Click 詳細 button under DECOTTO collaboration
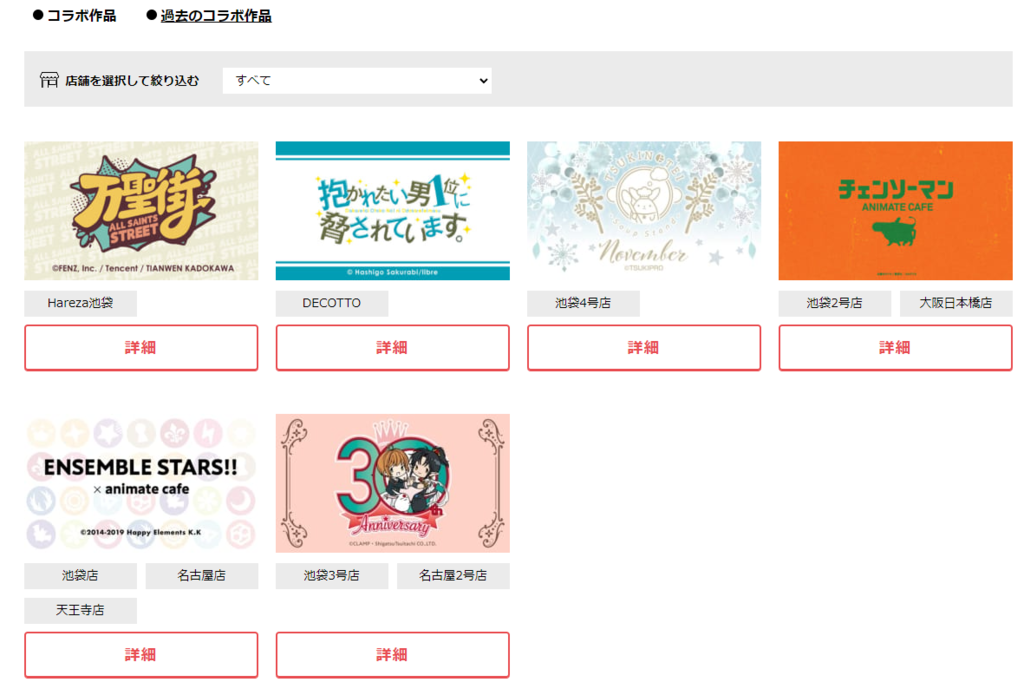1024x682 pixels. (x=392, y=348)
